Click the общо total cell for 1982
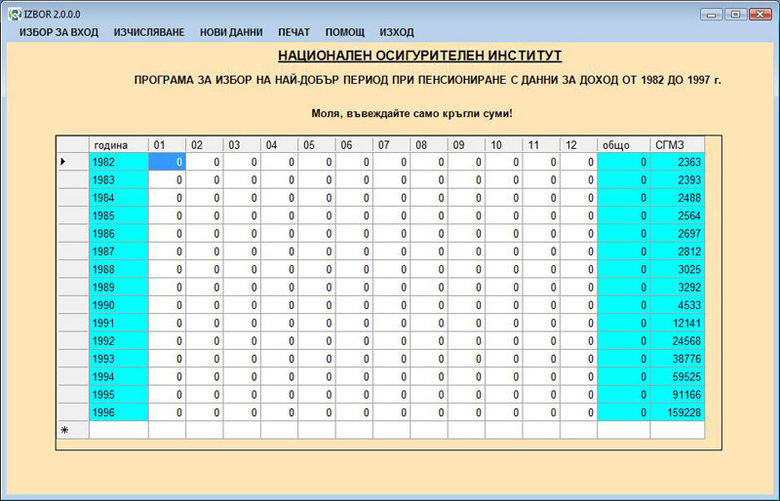The image size is (780, 501). (624, 162)
